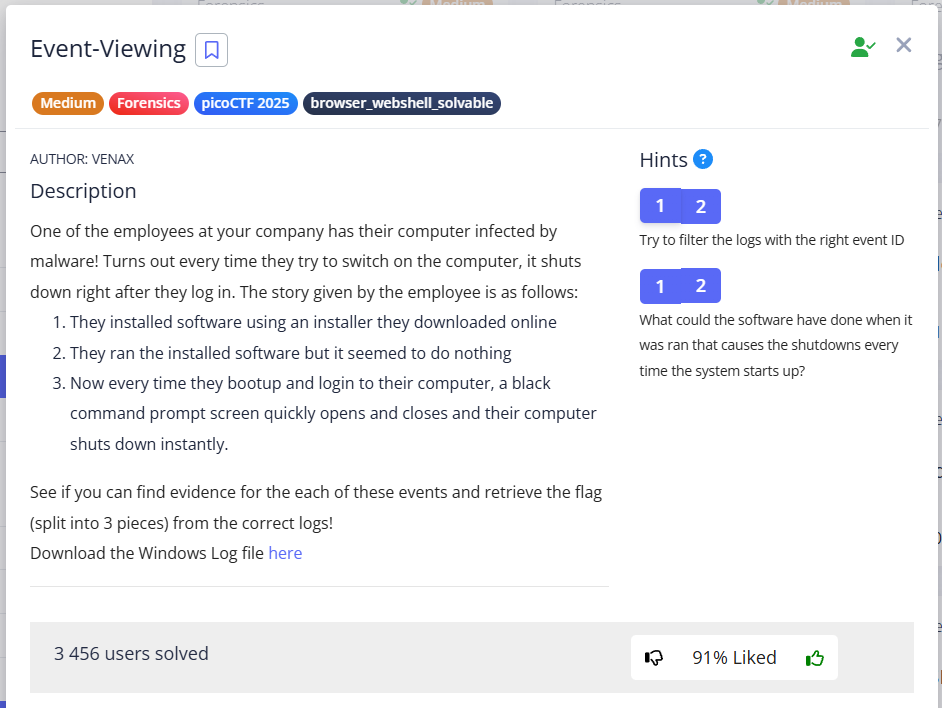The width and height of the screenshot is (942, 708).
Task: Click the Hints section heading
Action: pyautogui.click(x=663, y=160)
